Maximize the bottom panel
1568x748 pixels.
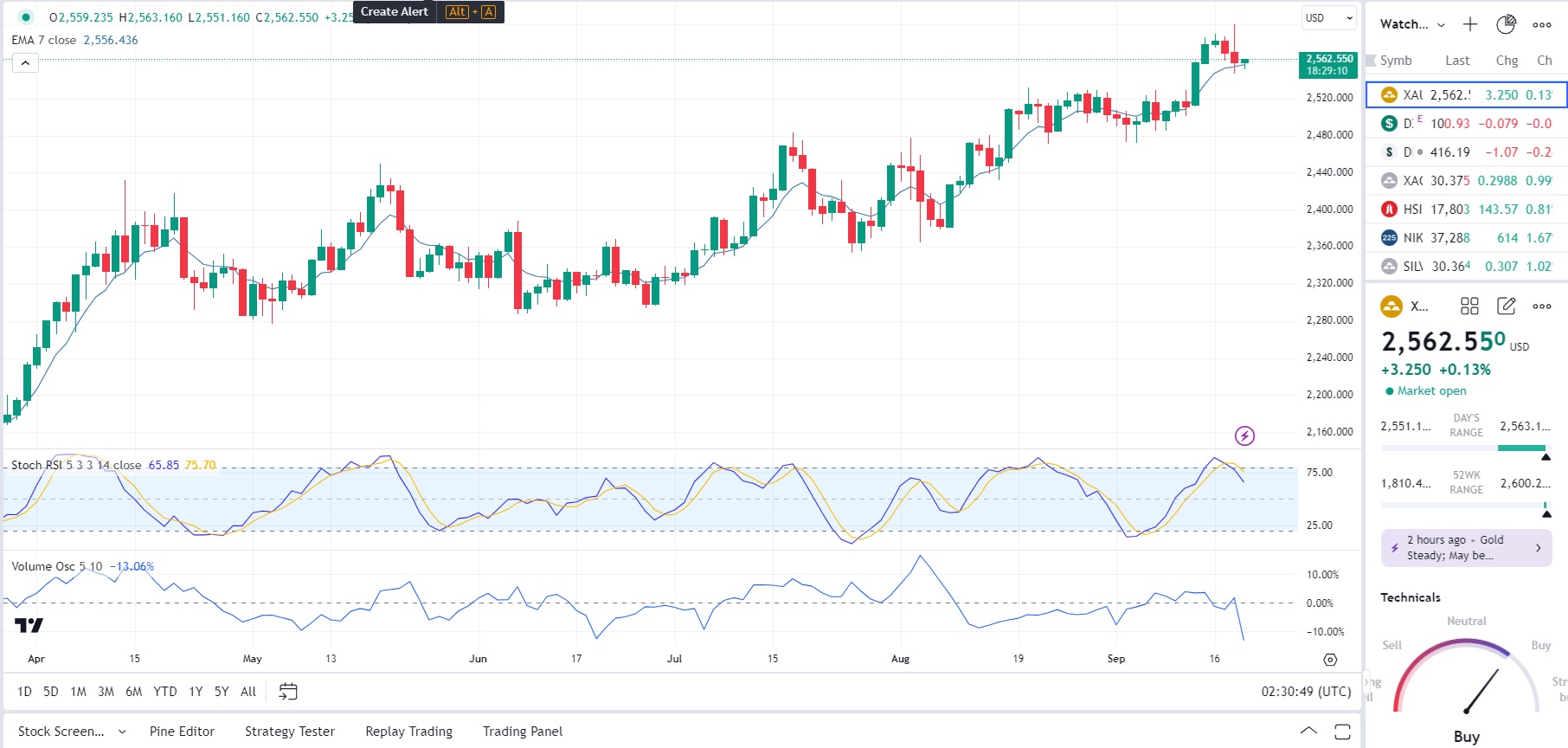pyautogui.click(x=1342, y=732)
